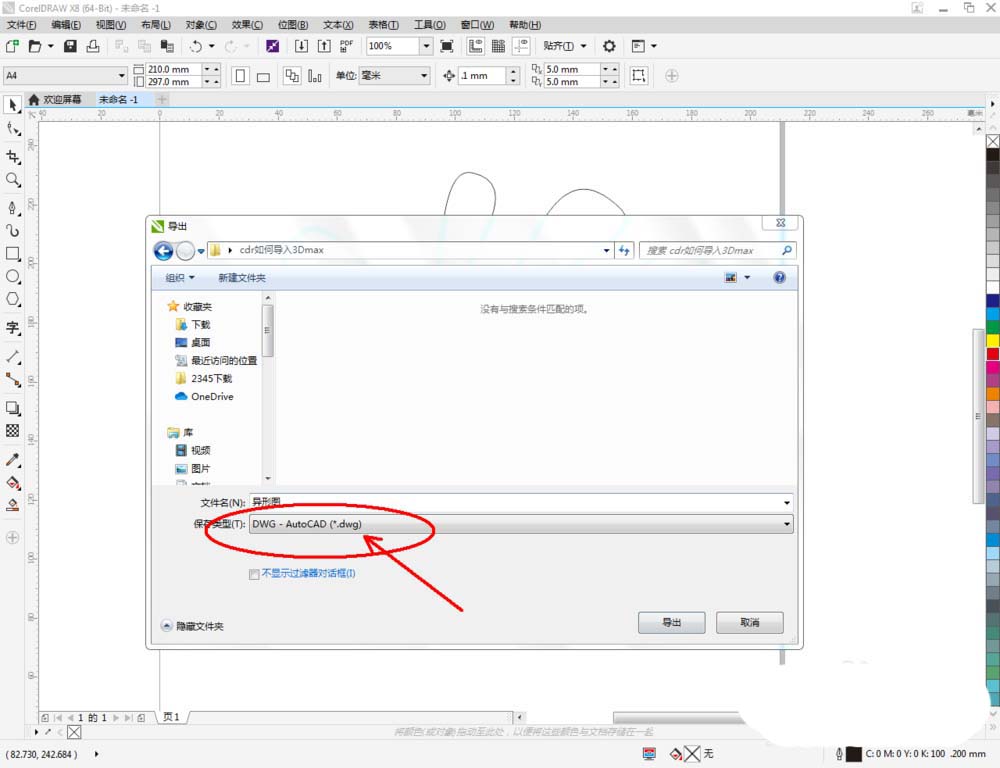
Task: Pick the red swatch in color palette
Action: click(x=993, y=354)
